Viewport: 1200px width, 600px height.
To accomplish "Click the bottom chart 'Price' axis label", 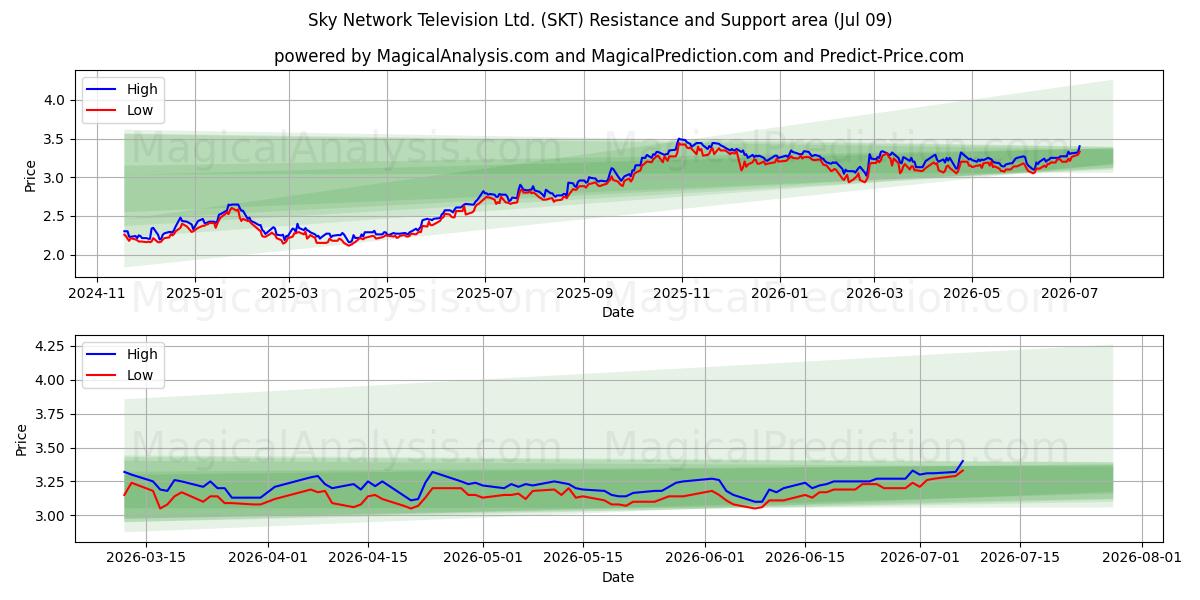I will 22,439.
